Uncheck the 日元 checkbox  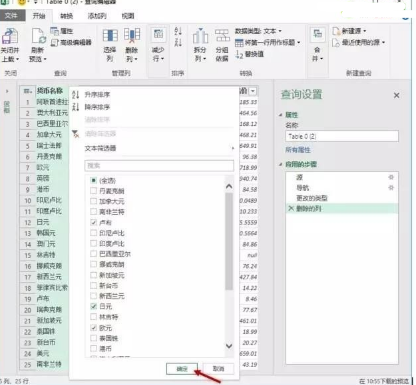pyautogui.click(x=94, y=306)
